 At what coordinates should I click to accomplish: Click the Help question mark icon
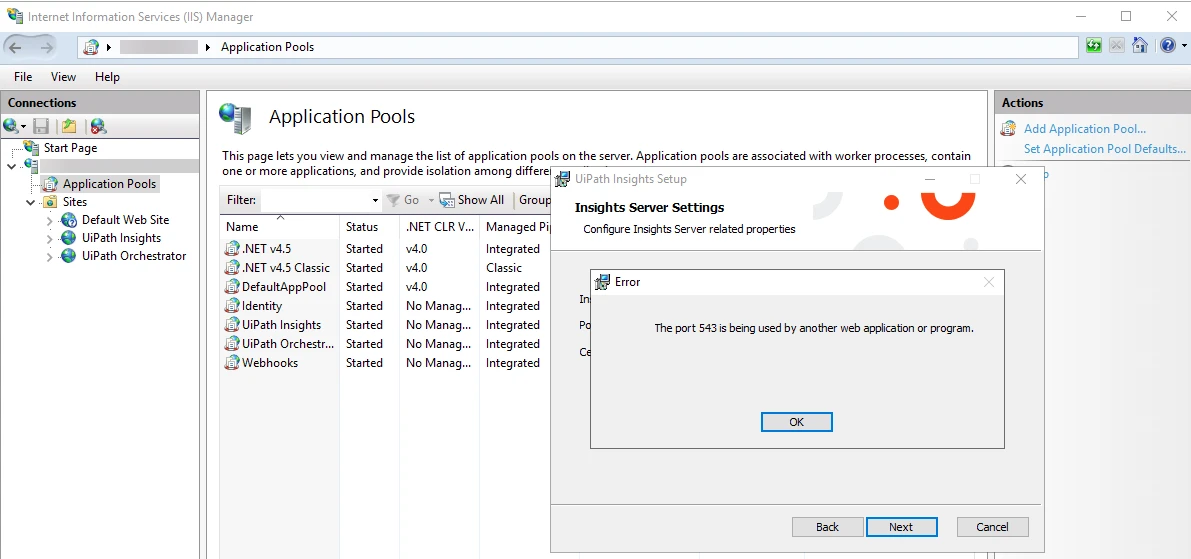[x=1167, y=46]
